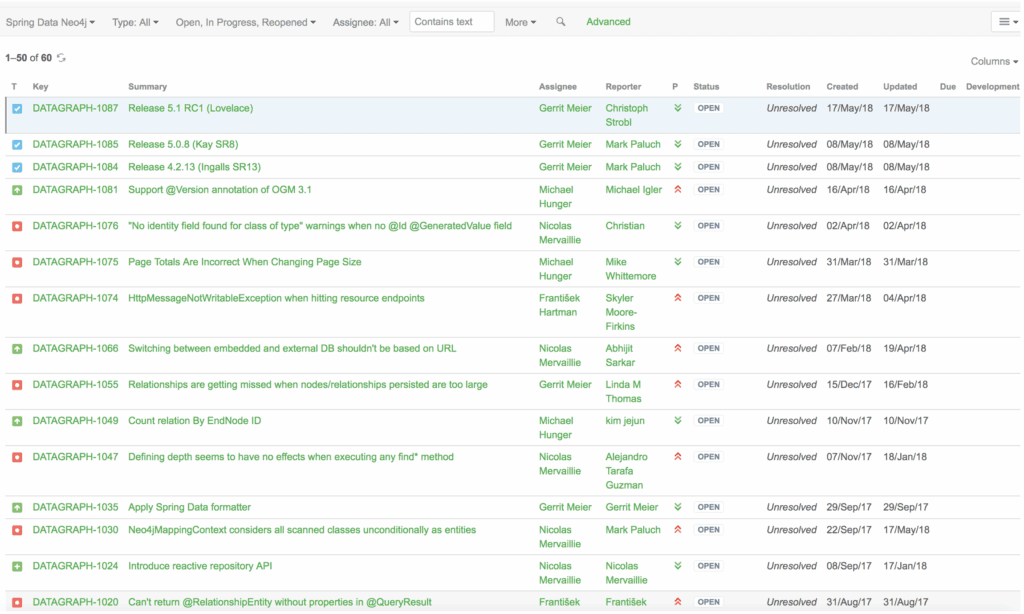Image resolution: width=1024 pixels, height=614 pixels.
Task: Click improvement type icon for DATAGRAPH-1081
Action: pyautogui.click(x=17, y=190)
